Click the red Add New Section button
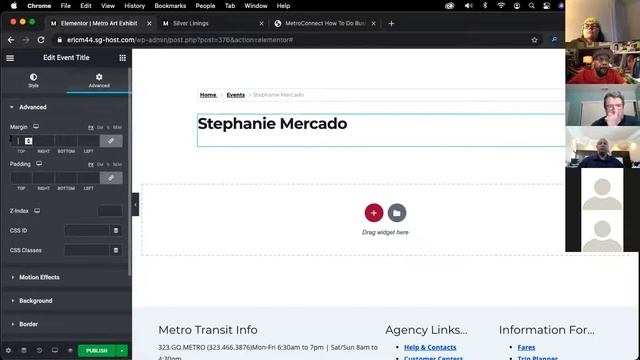This screenshot has width=640, height=360. tap(373, 213)
